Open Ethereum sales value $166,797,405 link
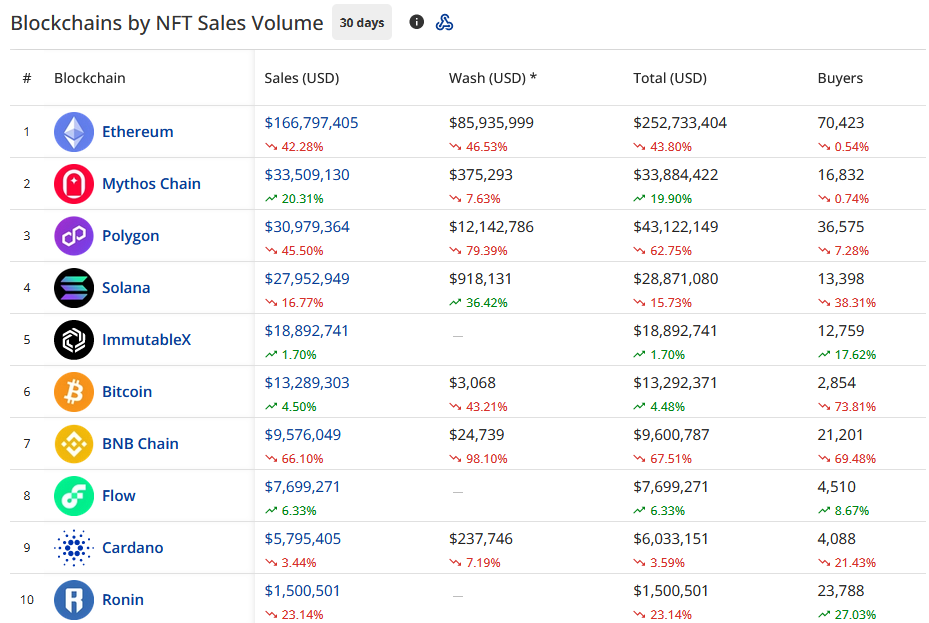 (311, 123)
